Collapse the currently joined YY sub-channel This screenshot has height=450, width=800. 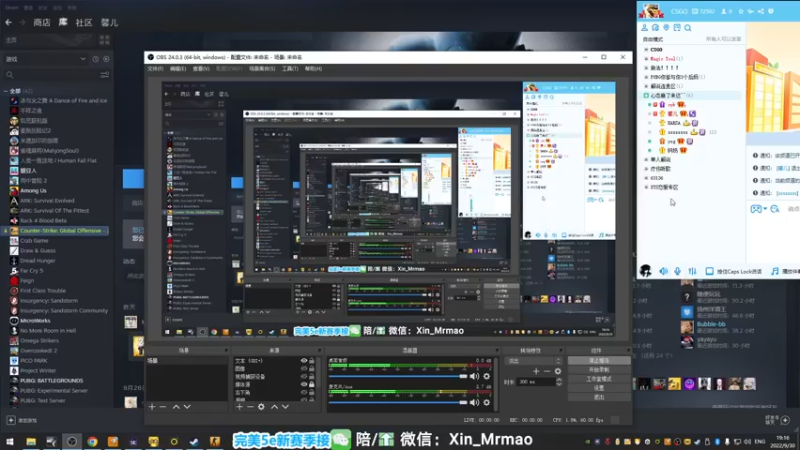click(x=646, y=95)
